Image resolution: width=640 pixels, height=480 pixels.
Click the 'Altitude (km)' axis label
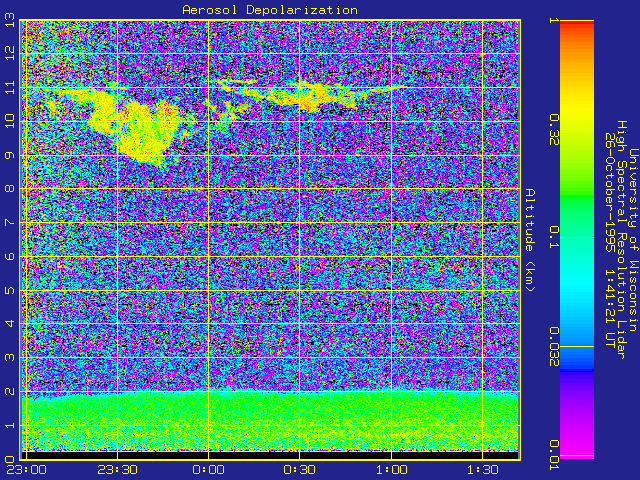[529, 240]
